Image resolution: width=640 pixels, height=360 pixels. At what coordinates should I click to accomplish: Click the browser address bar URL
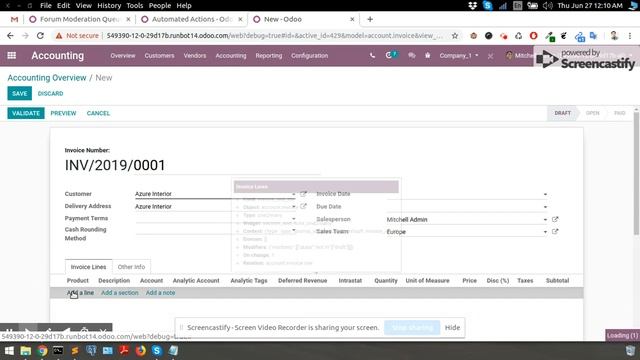click(x=274, y=36)
